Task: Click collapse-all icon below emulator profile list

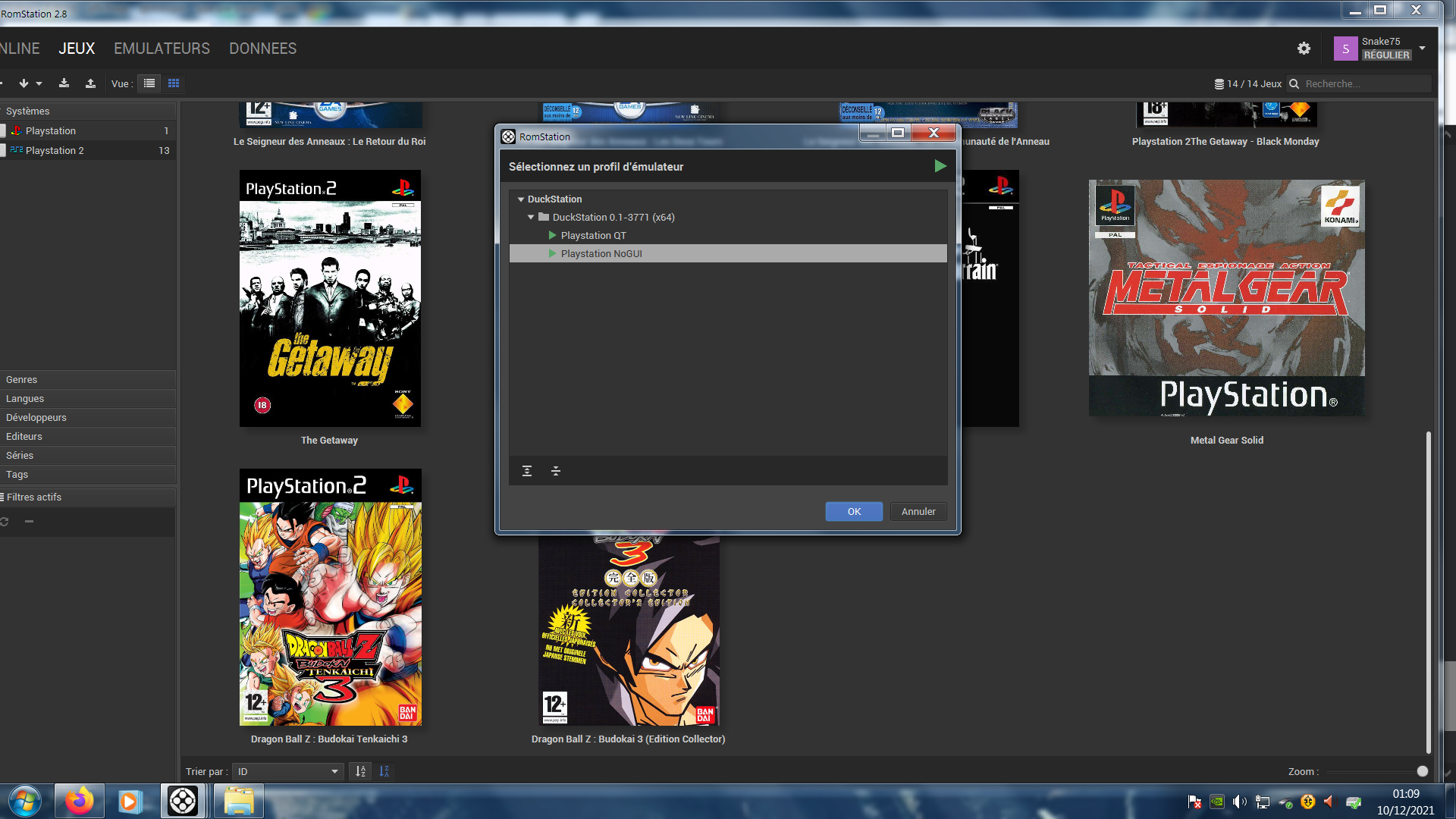Action: click(x=556, y=471)
